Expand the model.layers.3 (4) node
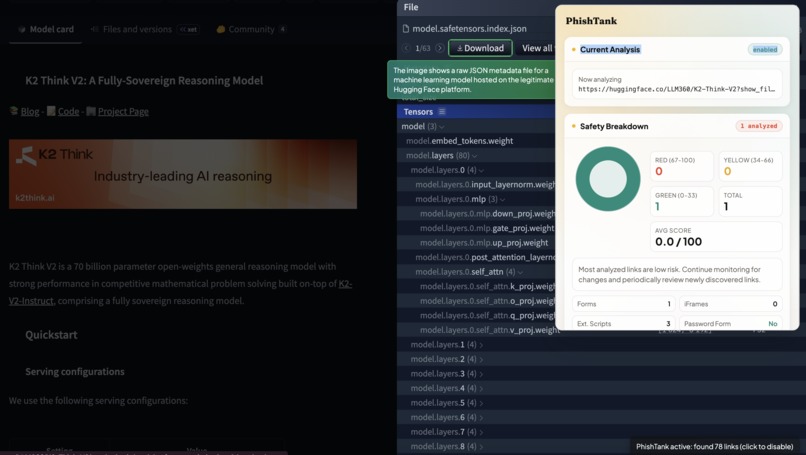The image size is (806, 455). click(481, 374)
